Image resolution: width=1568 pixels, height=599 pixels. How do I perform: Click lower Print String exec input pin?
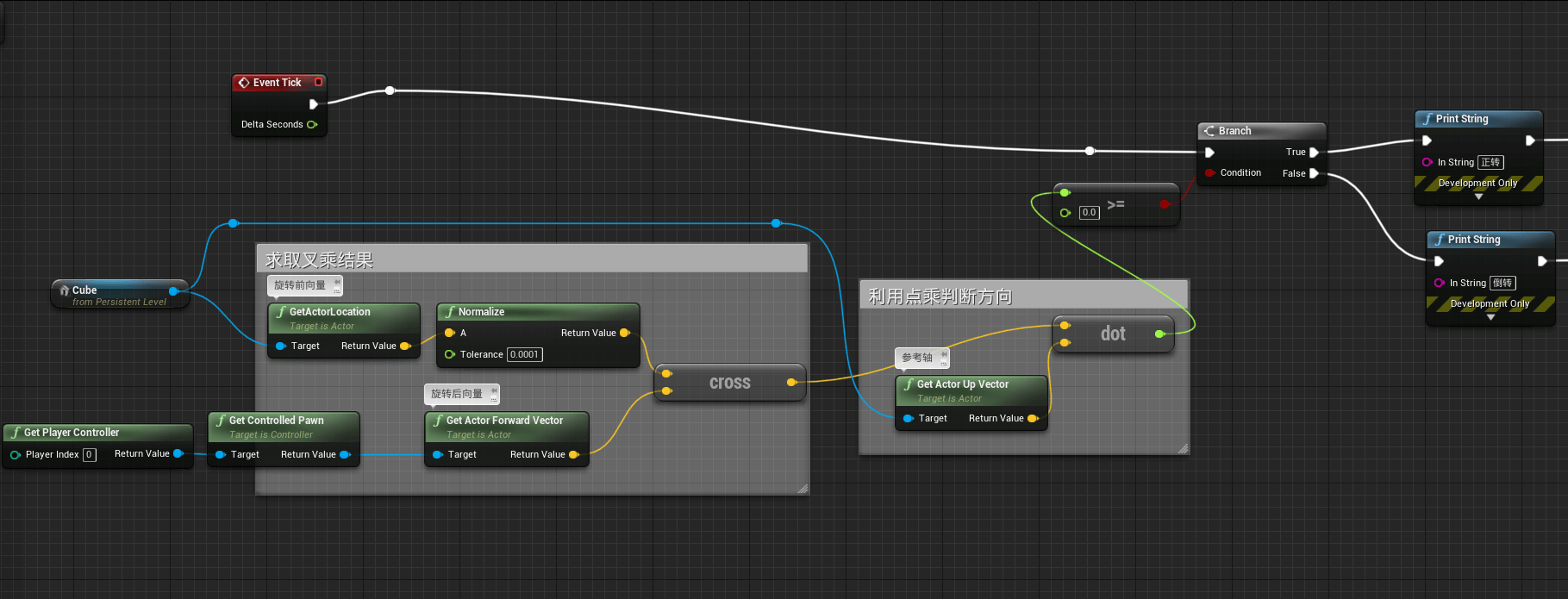click(x=1439, y=260)
